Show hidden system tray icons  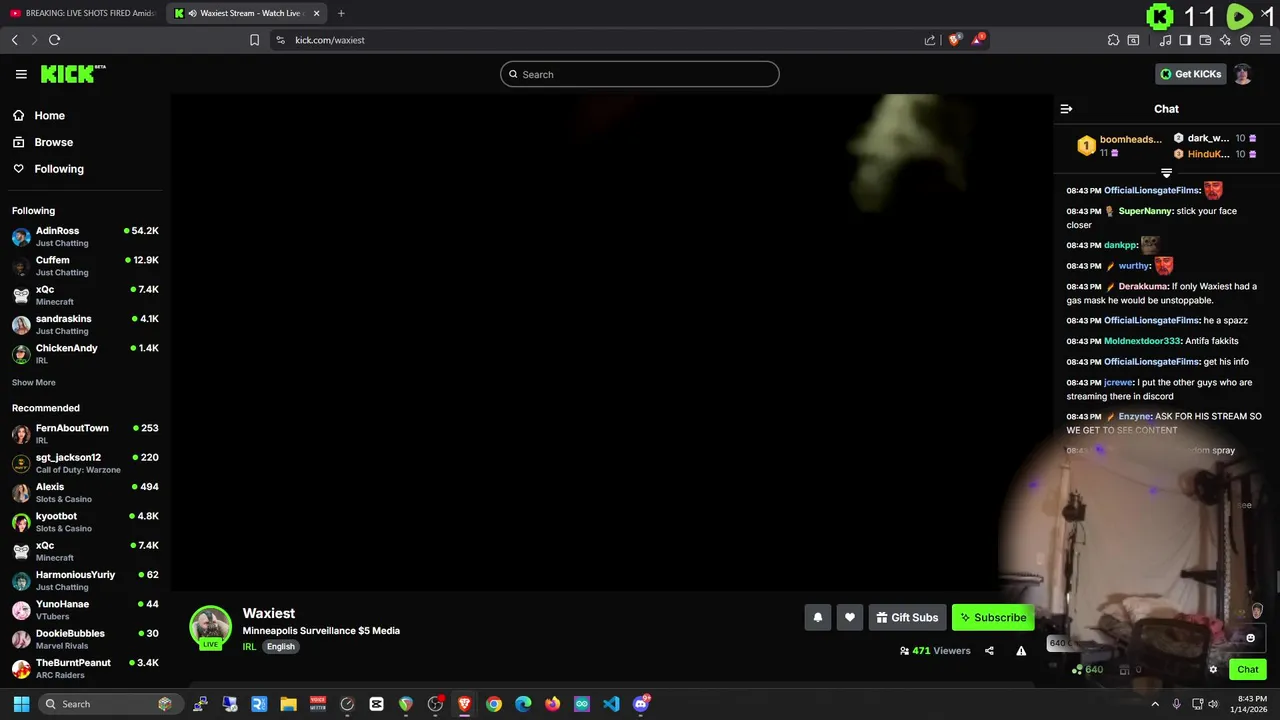(1155, 704)
